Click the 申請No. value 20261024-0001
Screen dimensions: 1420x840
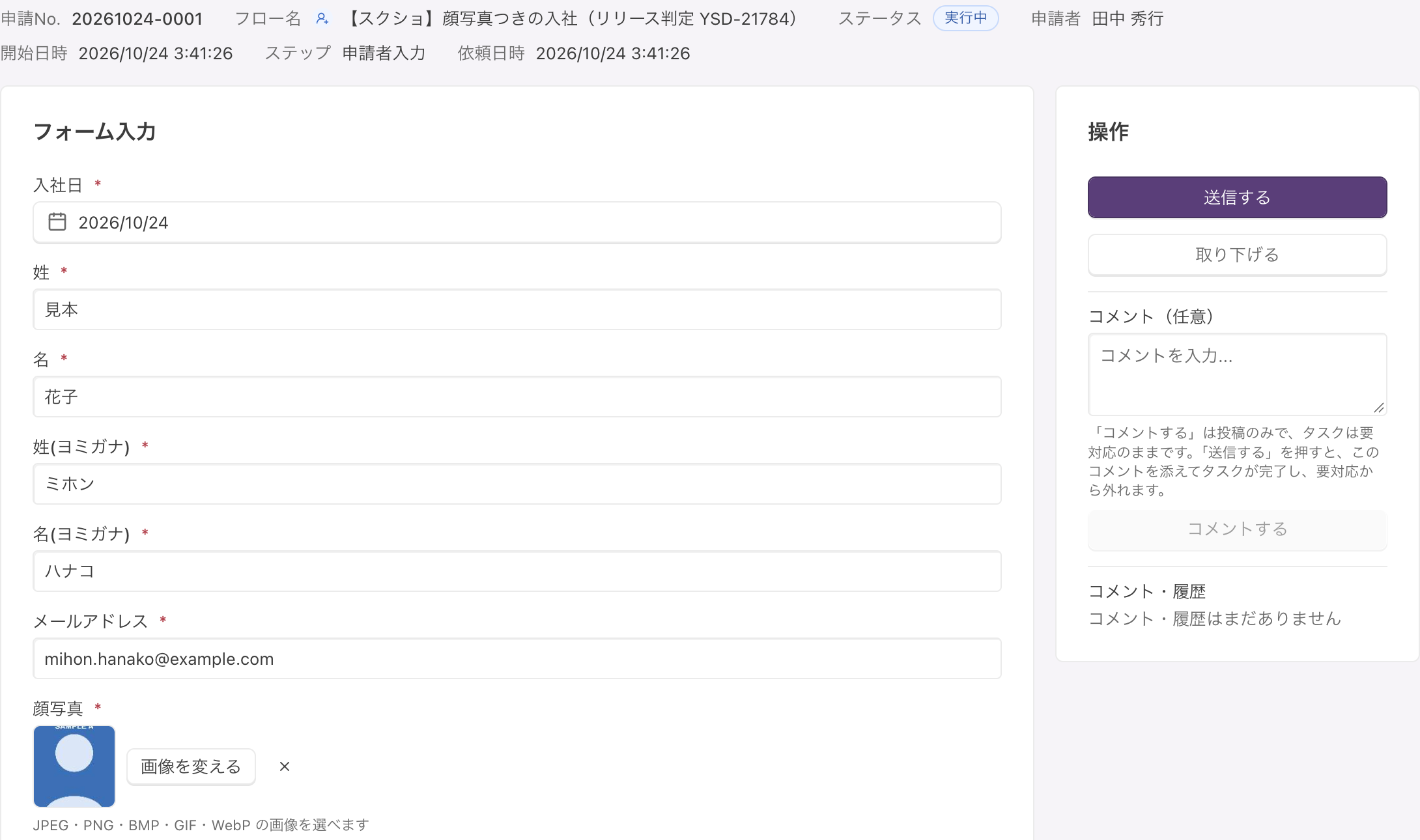click(137, 19)
